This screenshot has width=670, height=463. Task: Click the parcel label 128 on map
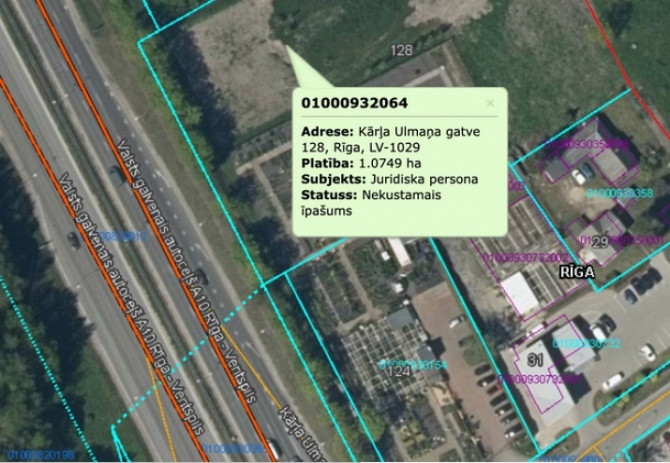click(401, 50)
